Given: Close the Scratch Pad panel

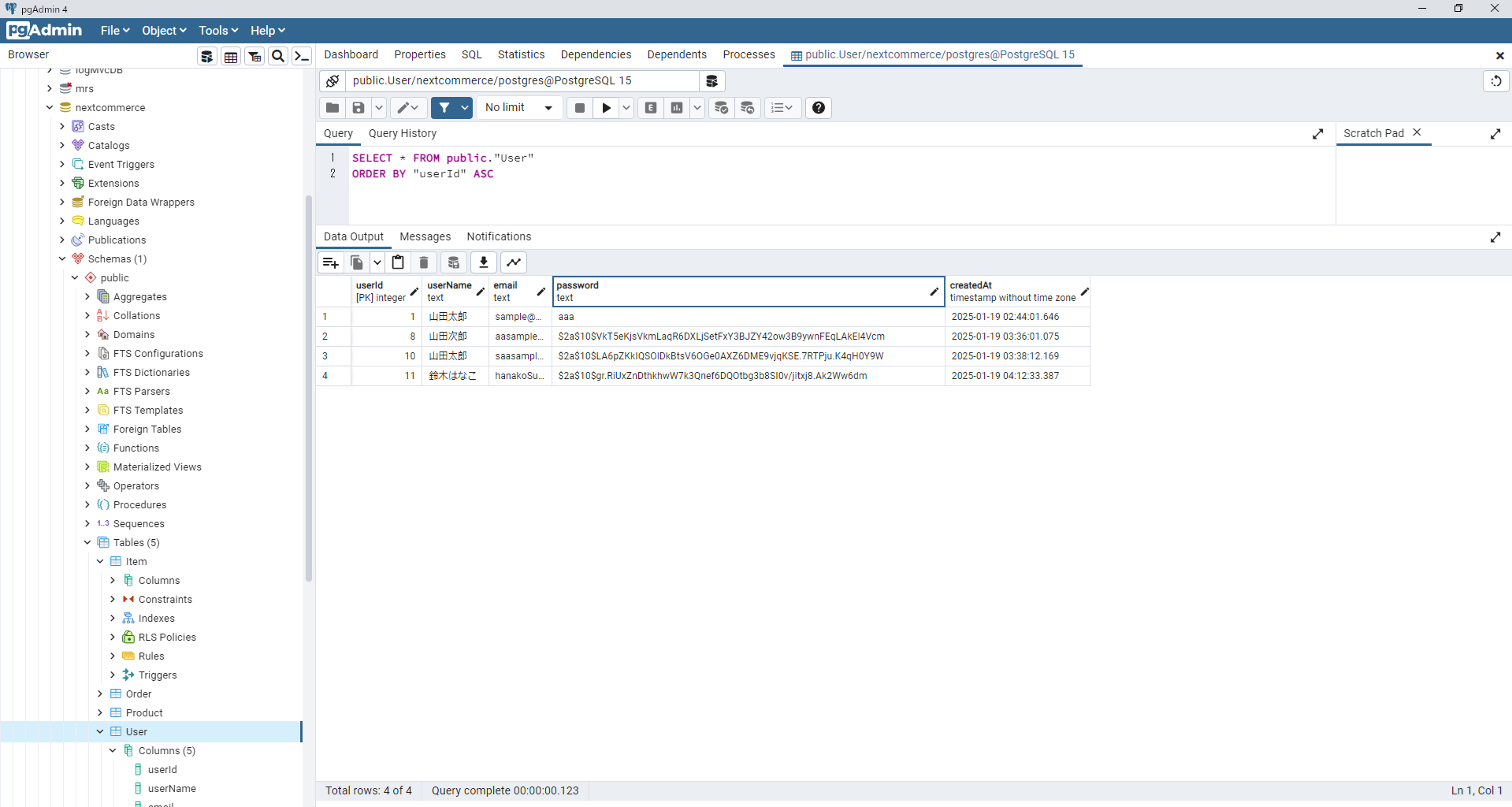Looking at the screenshot, I should pos(1417,132).
